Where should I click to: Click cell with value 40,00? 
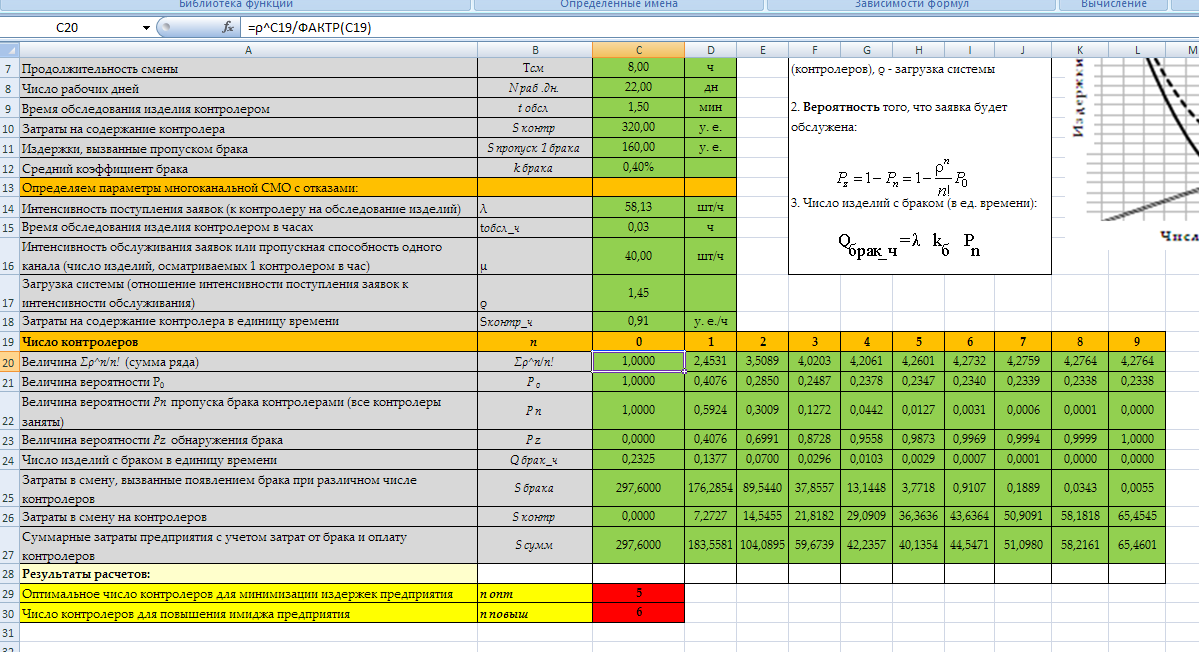638,256
